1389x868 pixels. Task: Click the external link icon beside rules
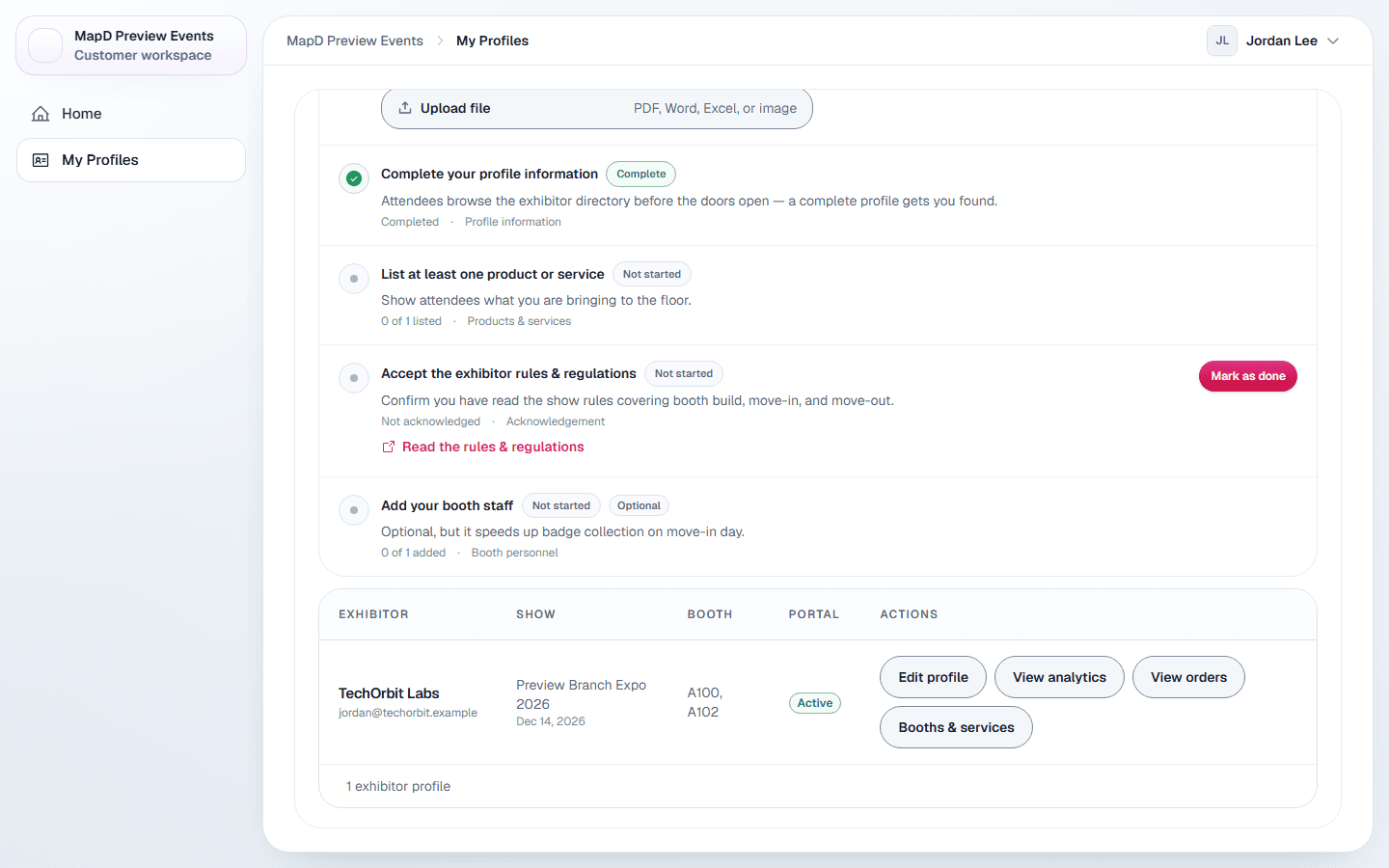point(389,447)
